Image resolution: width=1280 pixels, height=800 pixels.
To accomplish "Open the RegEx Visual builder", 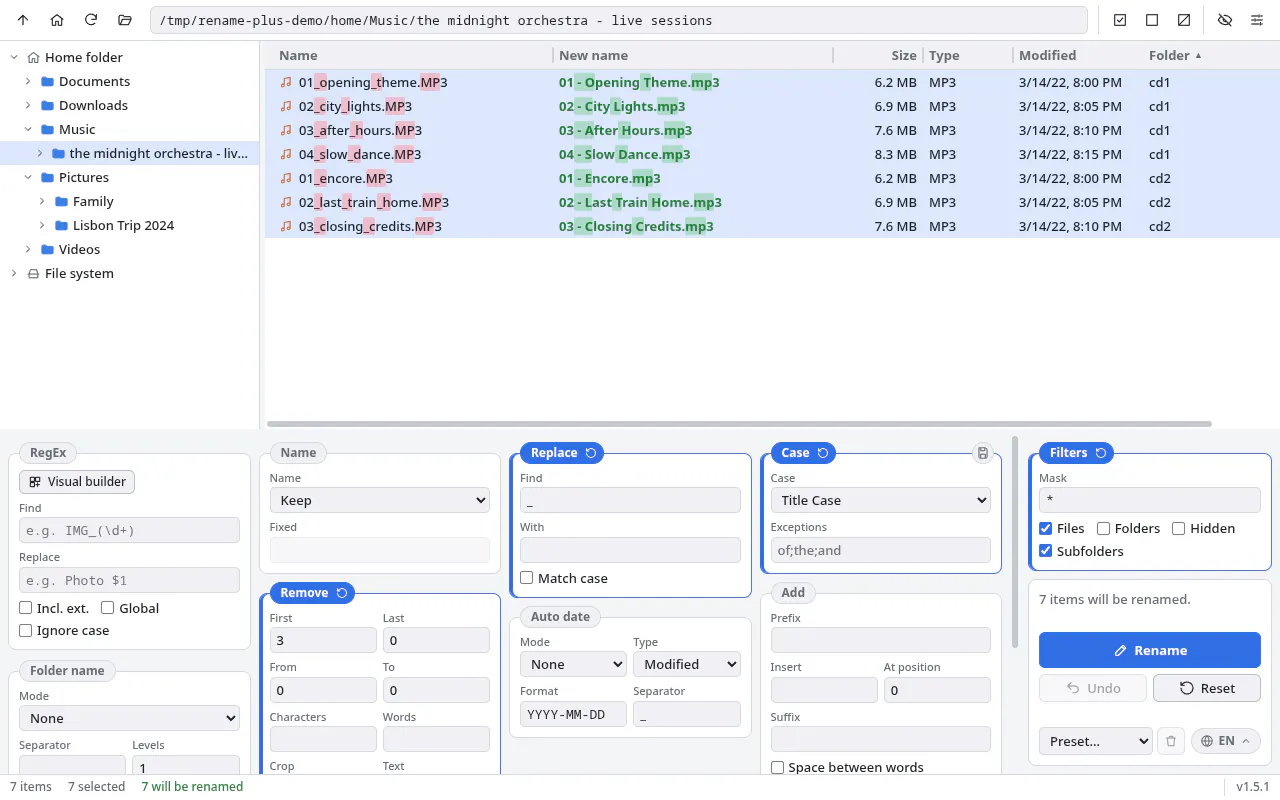I will (77, 482).
